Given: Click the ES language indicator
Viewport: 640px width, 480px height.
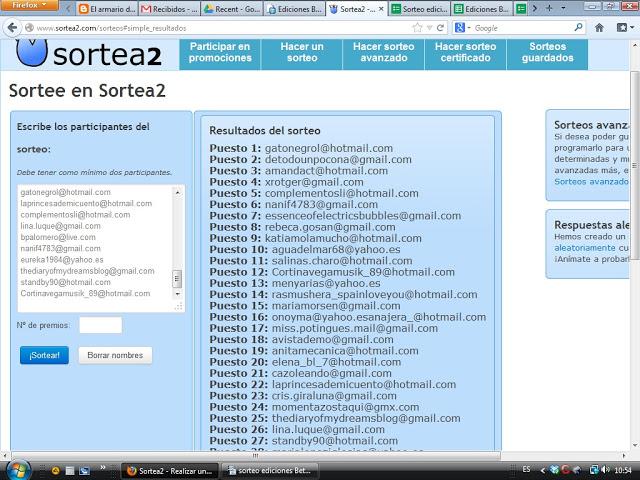Looking at the screenshot, I should (x=527, y=469).
